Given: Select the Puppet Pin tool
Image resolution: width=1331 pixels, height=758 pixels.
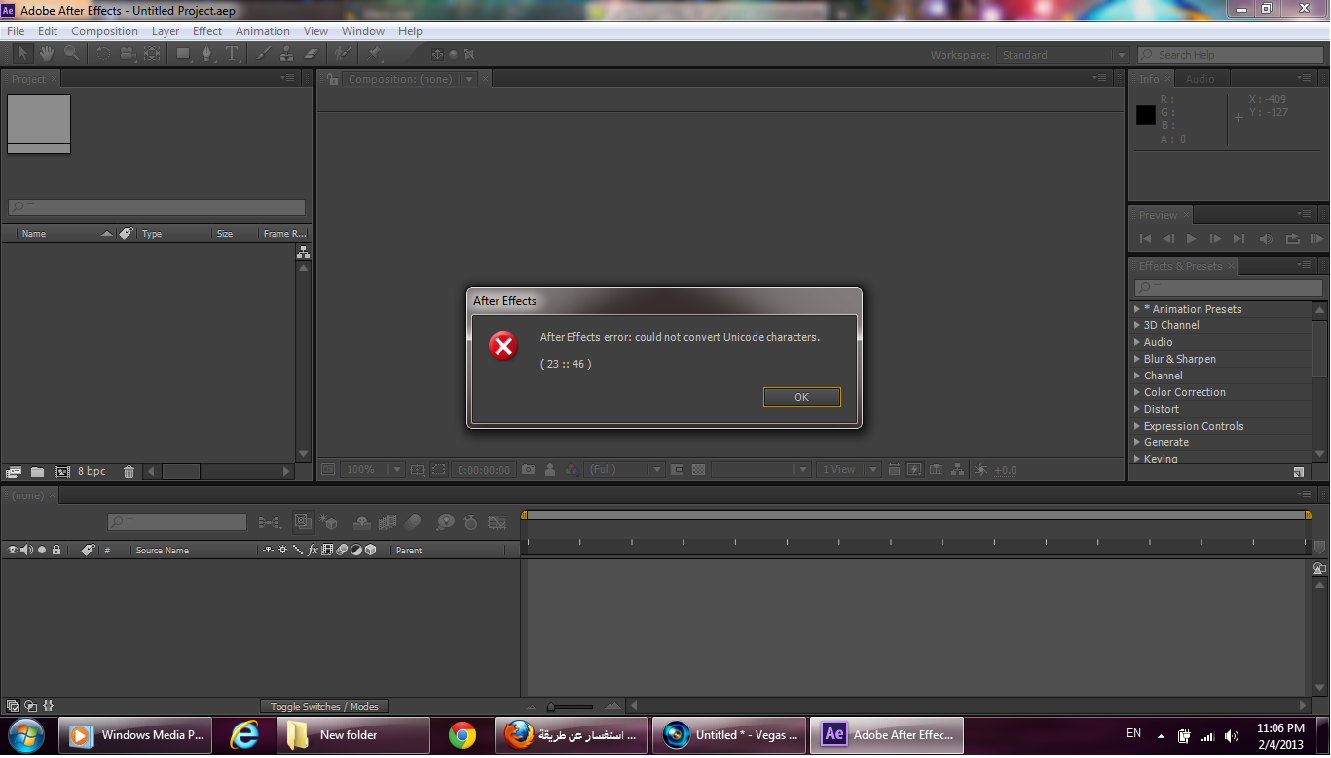Looking at the screenshot, I should pos(373,53).
